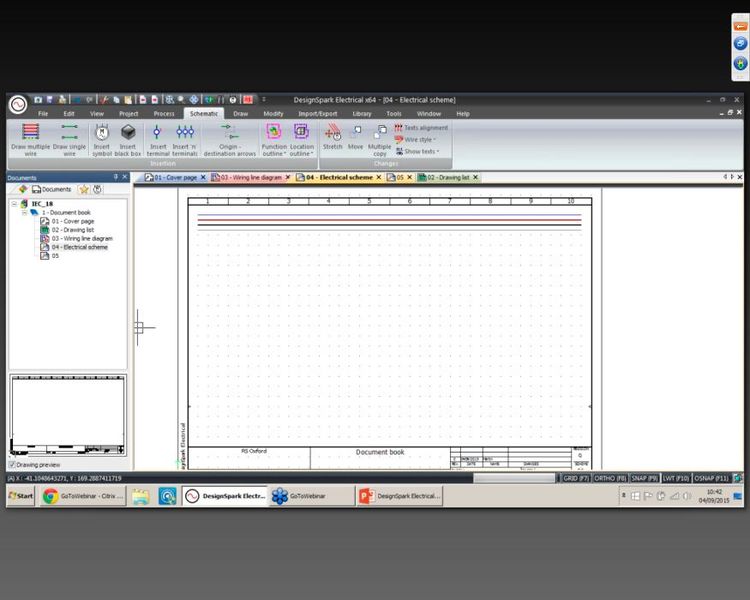
Task: Click the star favorites icon in Documents panel
Action: (84, 189)
